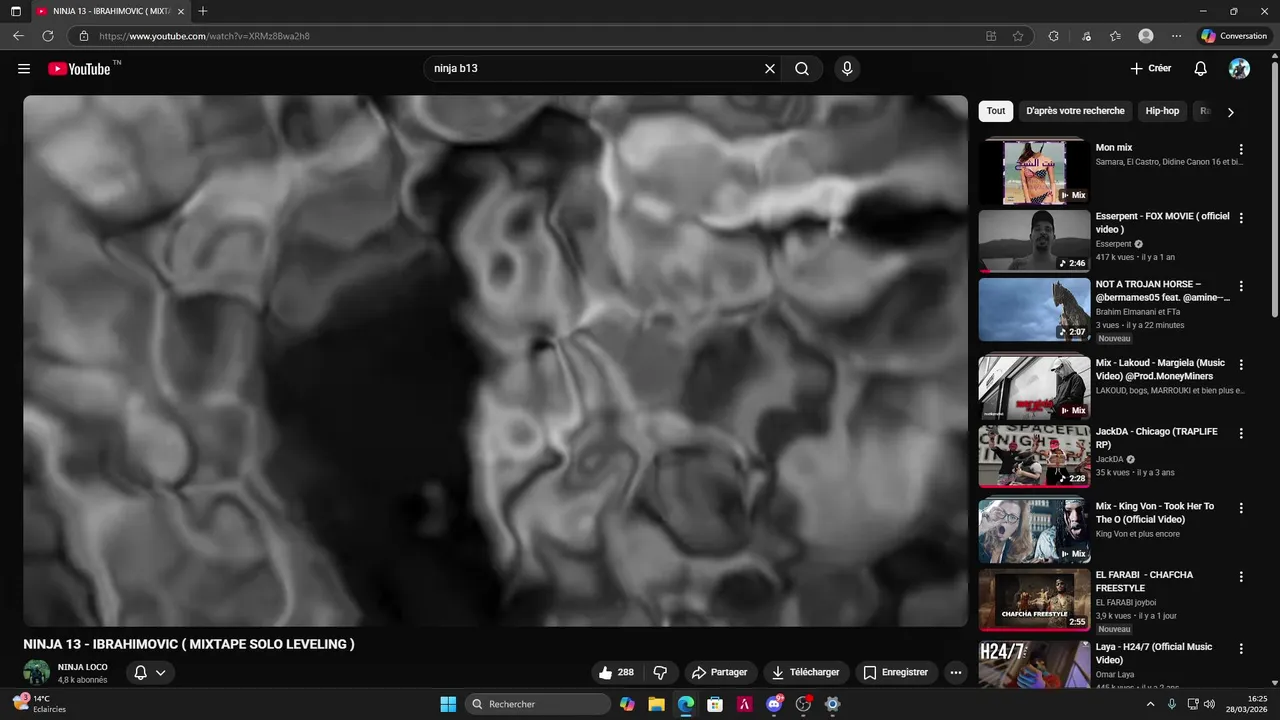
Task: Click the browser address bar URL
Action: tap(204, 36)
